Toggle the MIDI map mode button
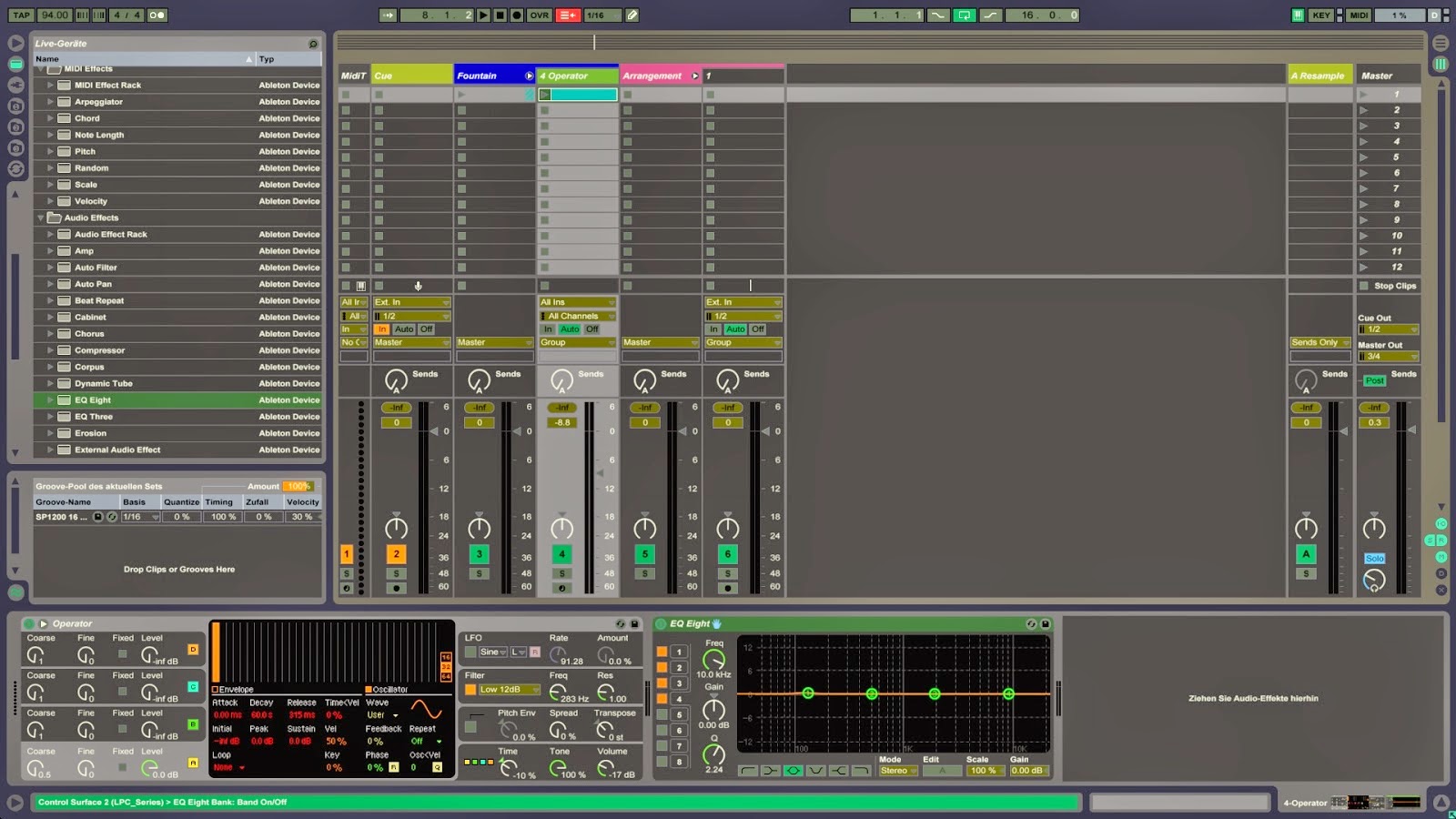This screenshot has width=1456, height=819. tap(1359, 15)
